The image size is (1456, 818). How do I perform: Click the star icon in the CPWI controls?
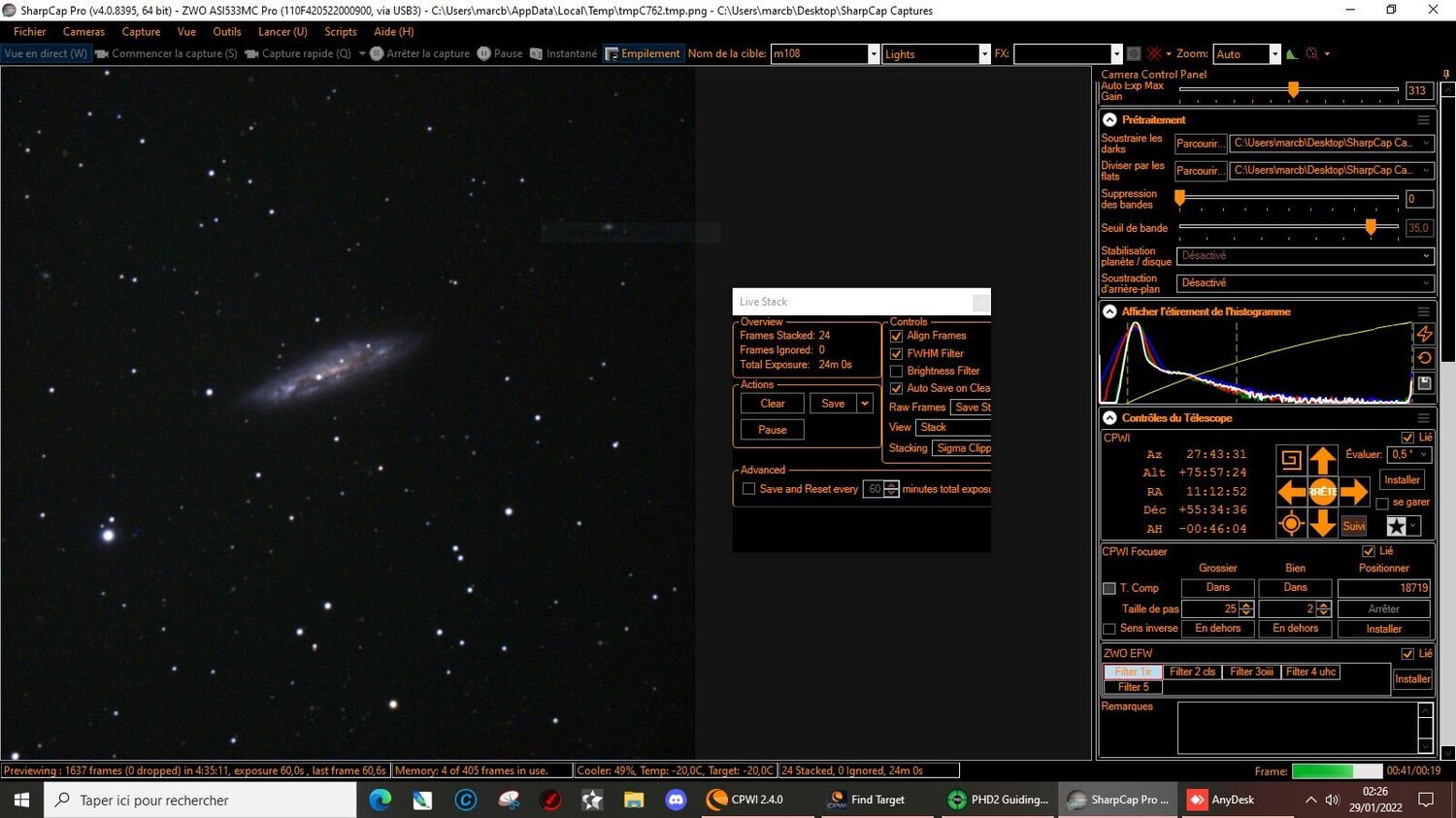click(x=1396, y=526)
